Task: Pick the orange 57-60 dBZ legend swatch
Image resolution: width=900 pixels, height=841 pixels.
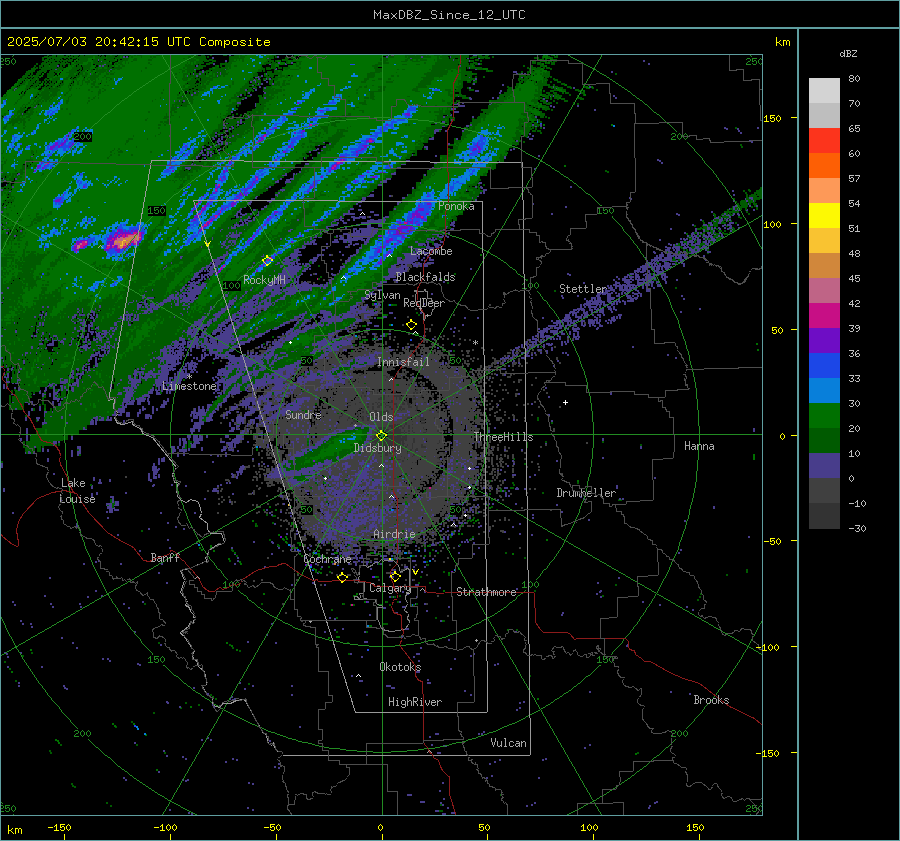Action: click(824, 166)
